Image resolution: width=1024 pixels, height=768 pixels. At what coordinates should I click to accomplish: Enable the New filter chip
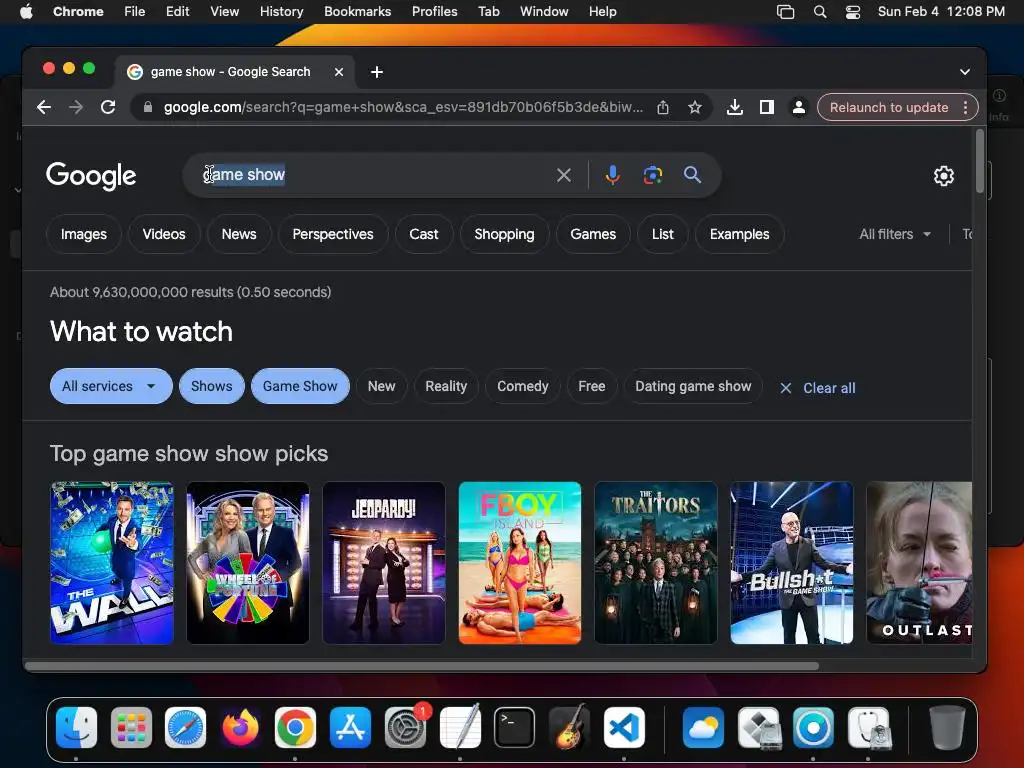tap(381, 386)
